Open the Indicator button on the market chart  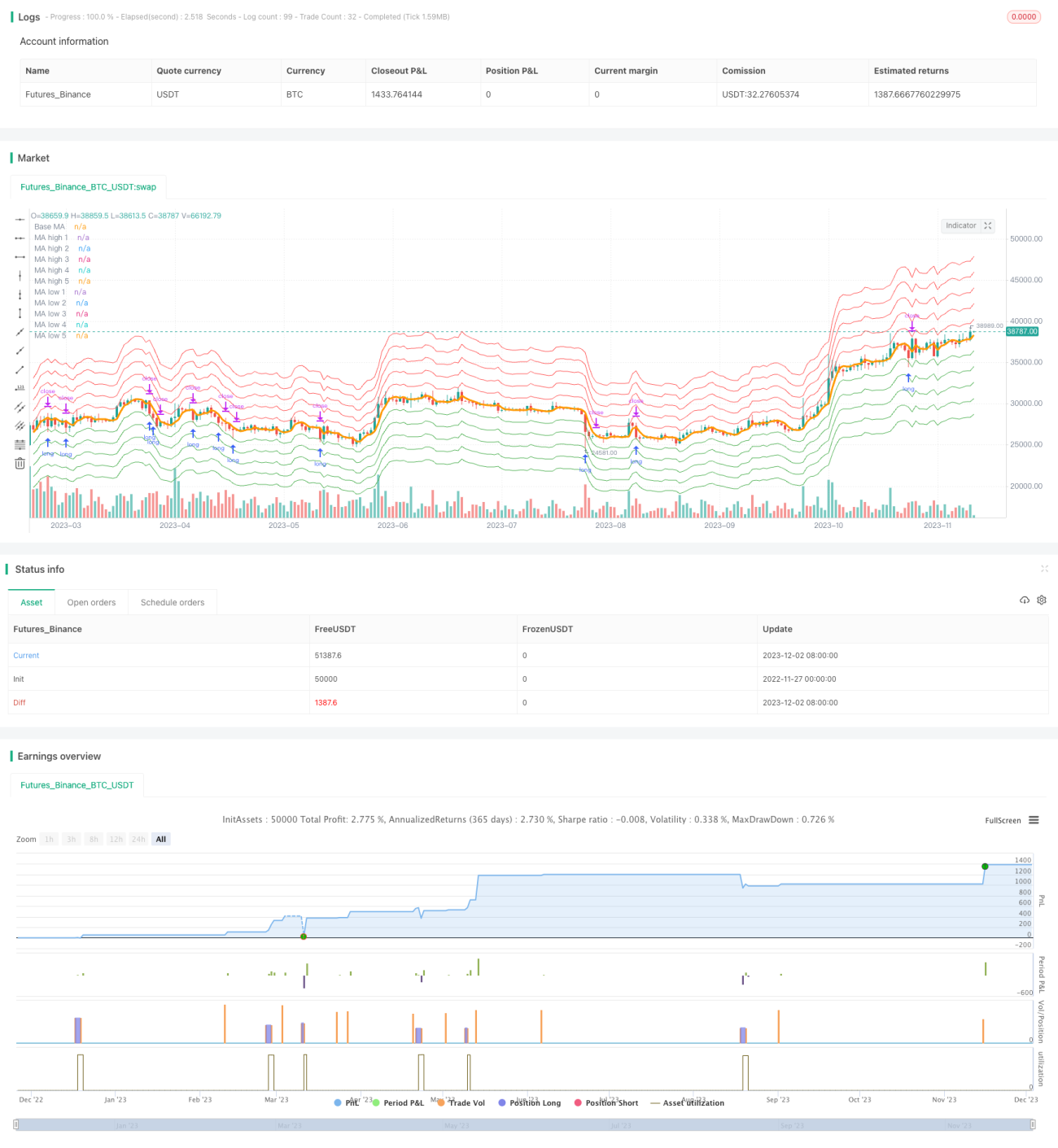pyautogui.click(x=960, y=225)
